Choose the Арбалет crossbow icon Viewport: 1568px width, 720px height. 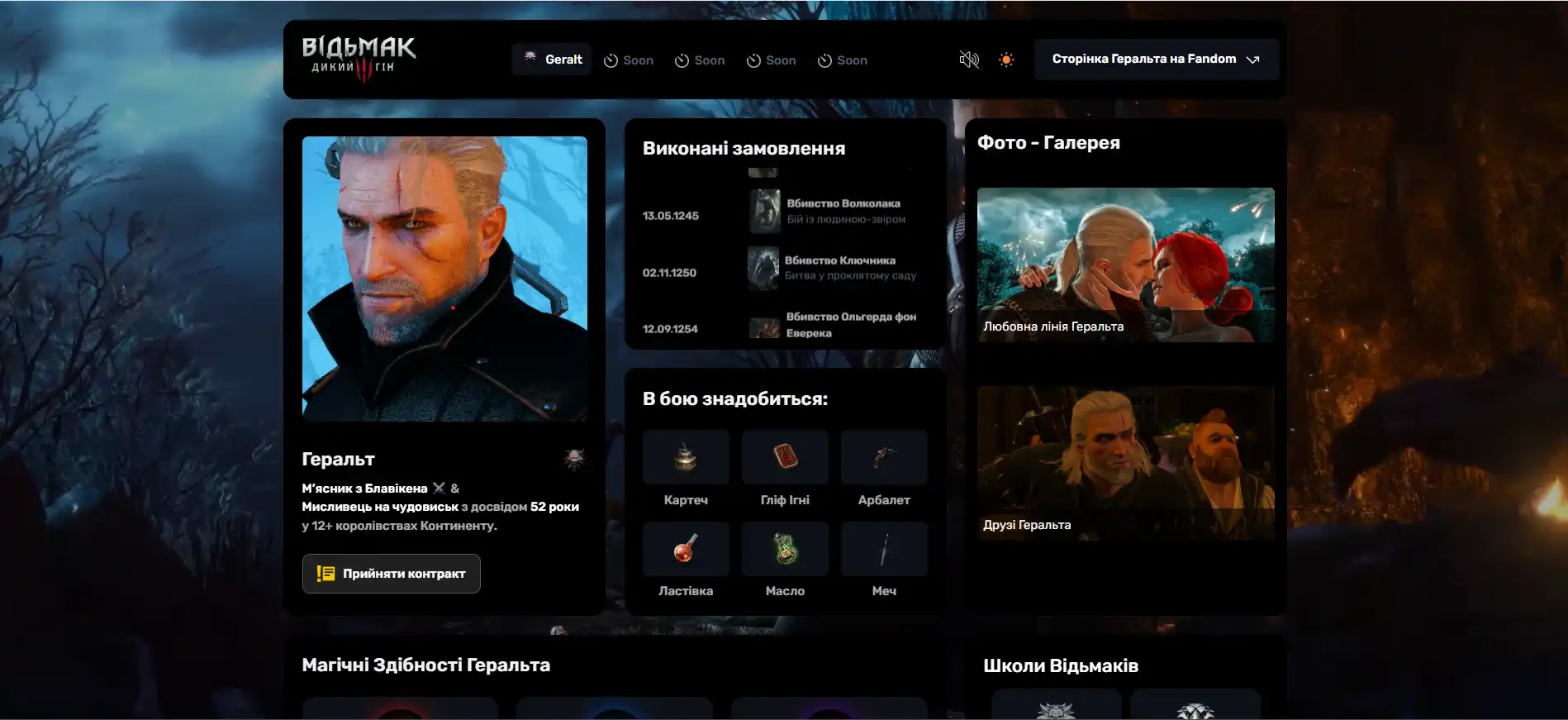click(884, 457)
